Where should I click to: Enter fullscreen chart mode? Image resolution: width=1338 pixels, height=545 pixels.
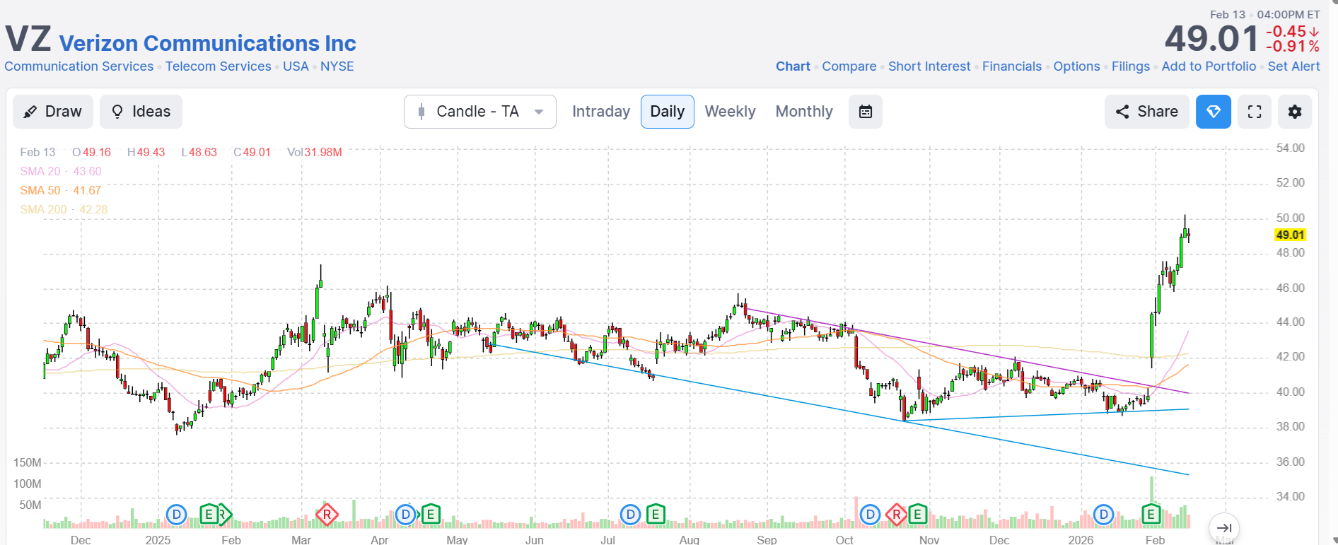tap(1254, 111)
